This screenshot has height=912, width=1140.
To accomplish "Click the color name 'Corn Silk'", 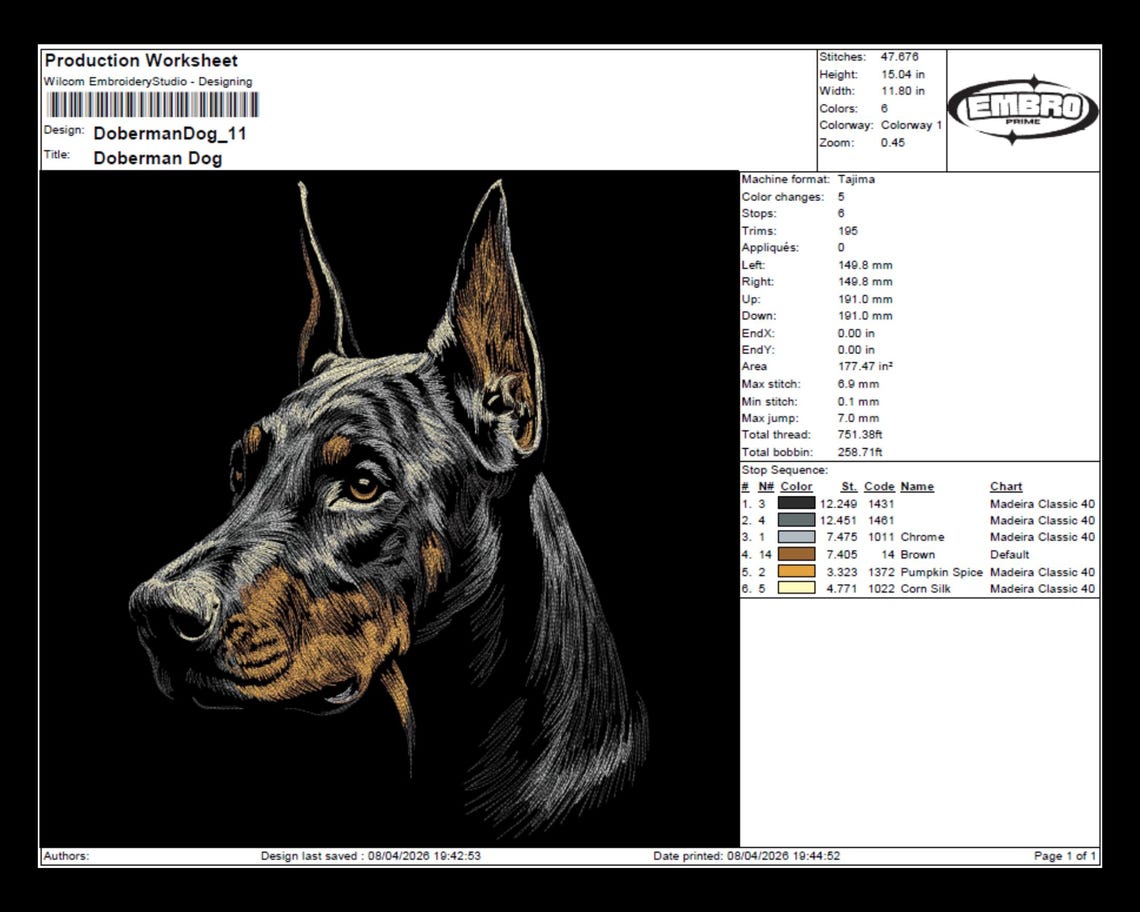I will 925,588.
